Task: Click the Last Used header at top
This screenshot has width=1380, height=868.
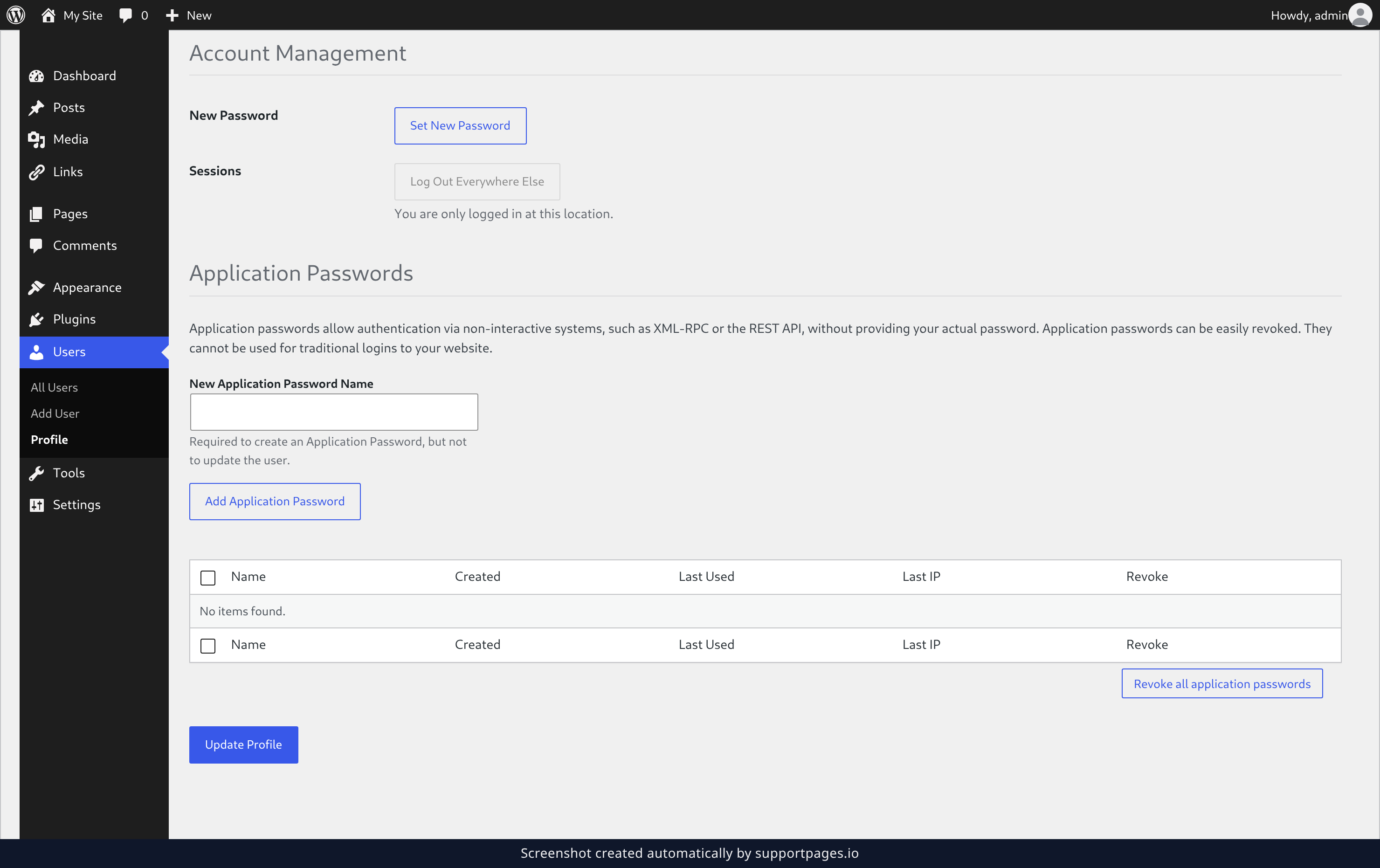Action: 706,576
